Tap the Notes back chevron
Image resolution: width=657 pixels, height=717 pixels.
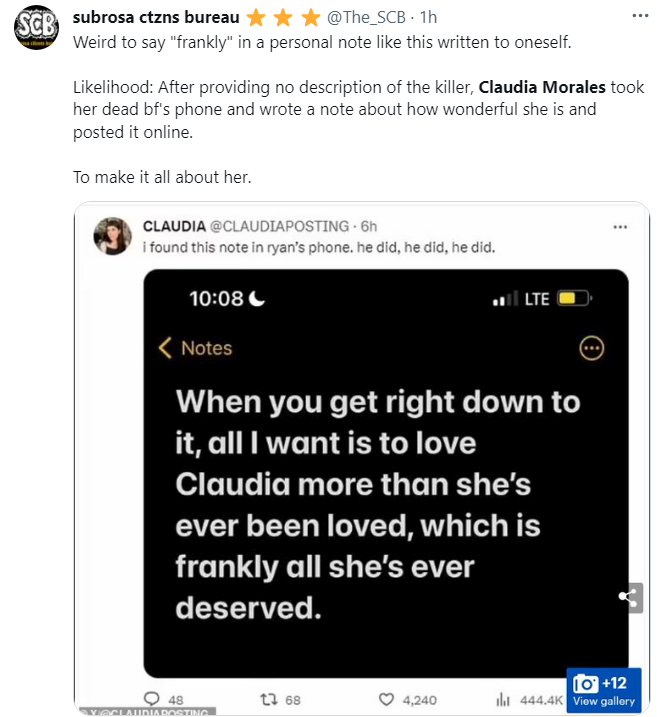pos(167,348)
